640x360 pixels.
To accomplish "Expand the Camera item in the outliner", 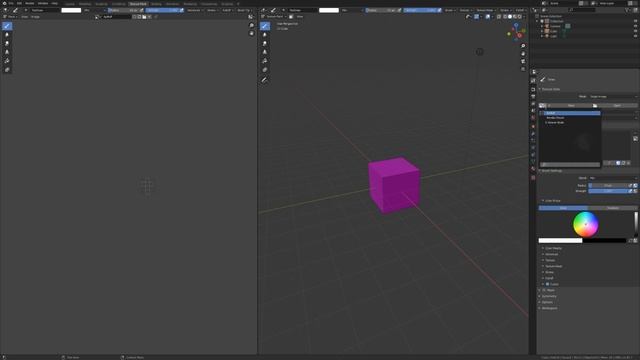I will (x=542, y=26).
